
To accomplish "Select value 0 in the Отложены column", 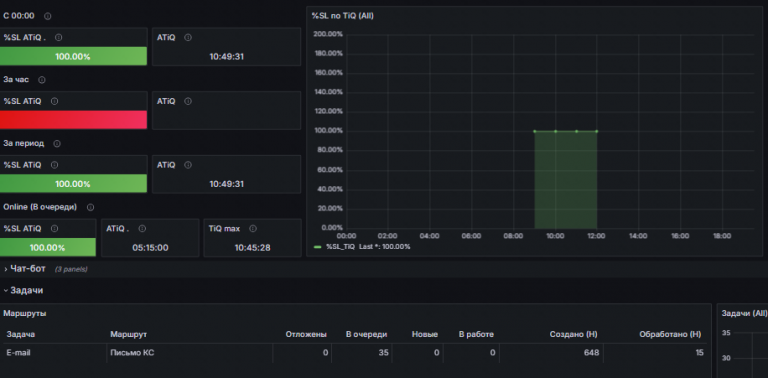I will click(x=325, y=353).
